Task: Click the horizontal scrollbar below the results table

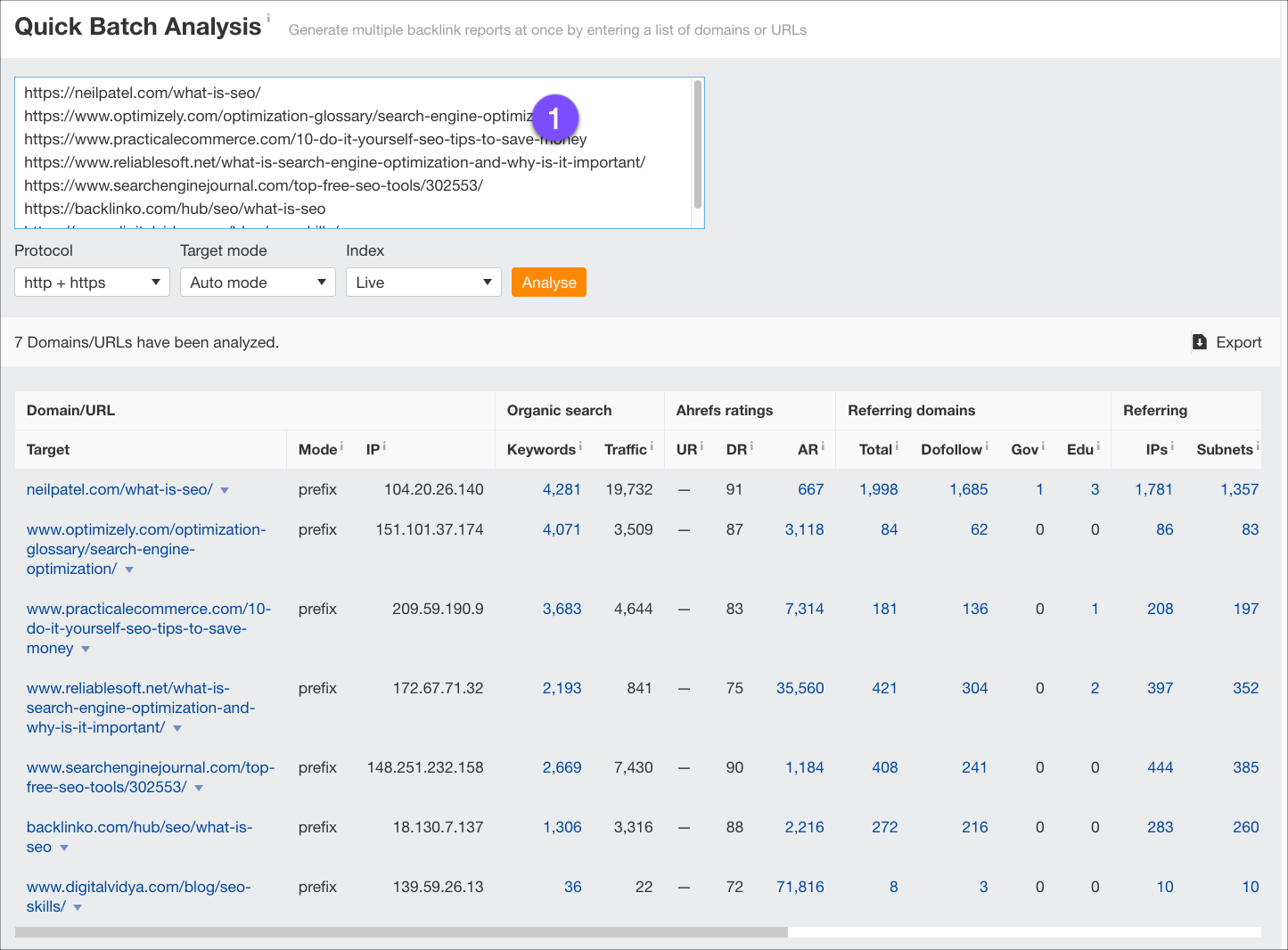Action: tap(401, 932)
